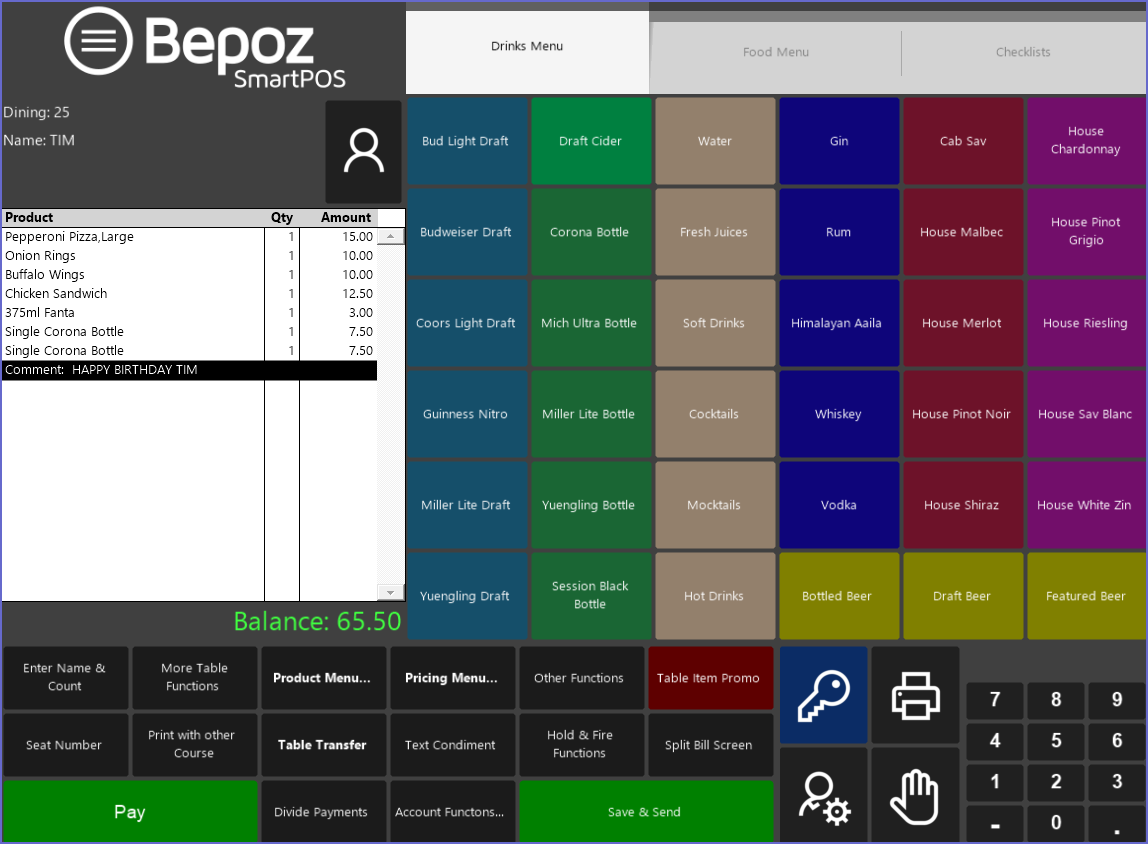The height and width of the screenshot is (844, 1148).
Task: Add a Draft Cider
Action: point(591,141)
